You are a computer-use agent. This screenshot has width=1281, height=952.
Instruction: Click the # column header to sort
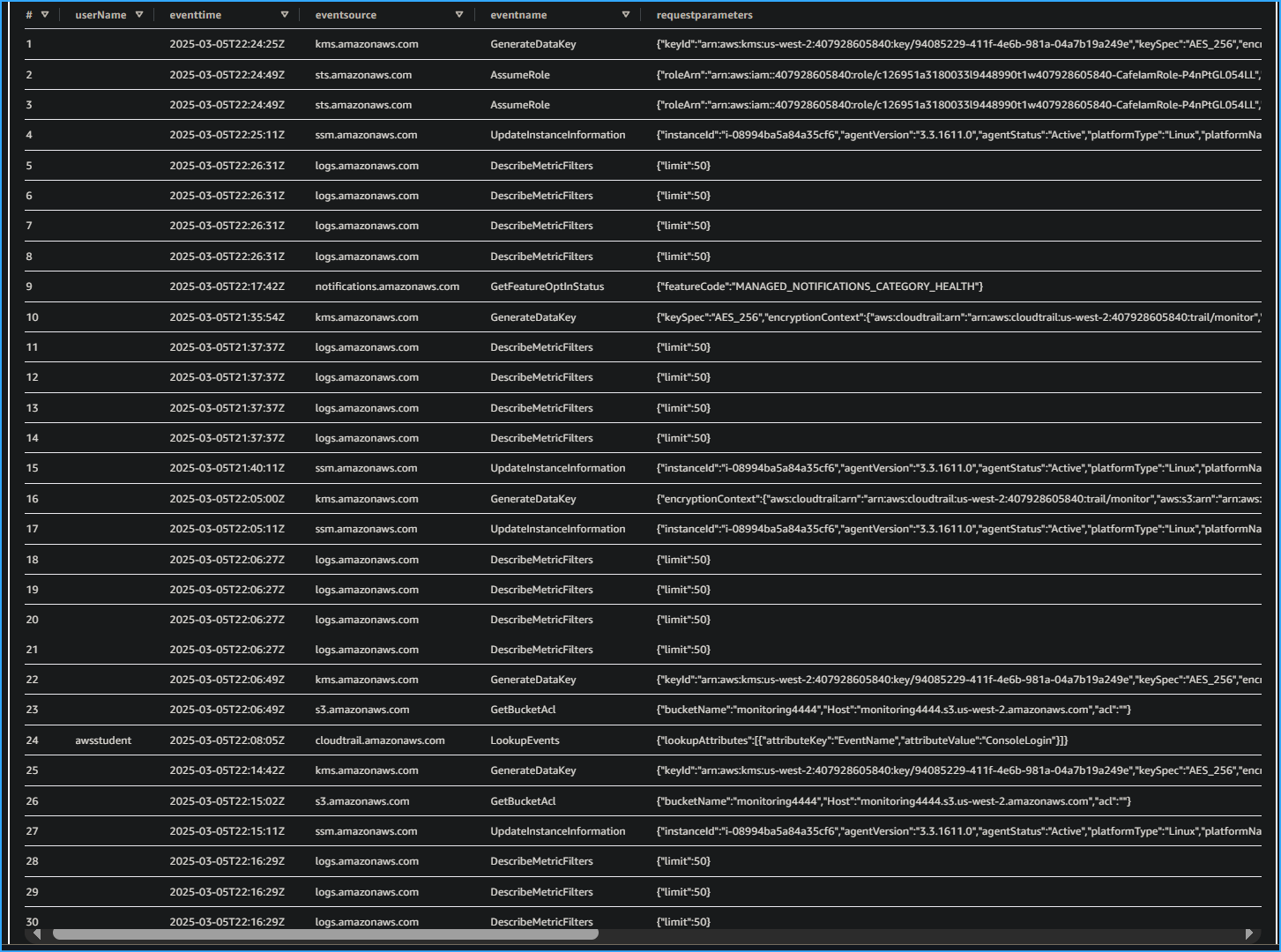[x=27, y=14]
